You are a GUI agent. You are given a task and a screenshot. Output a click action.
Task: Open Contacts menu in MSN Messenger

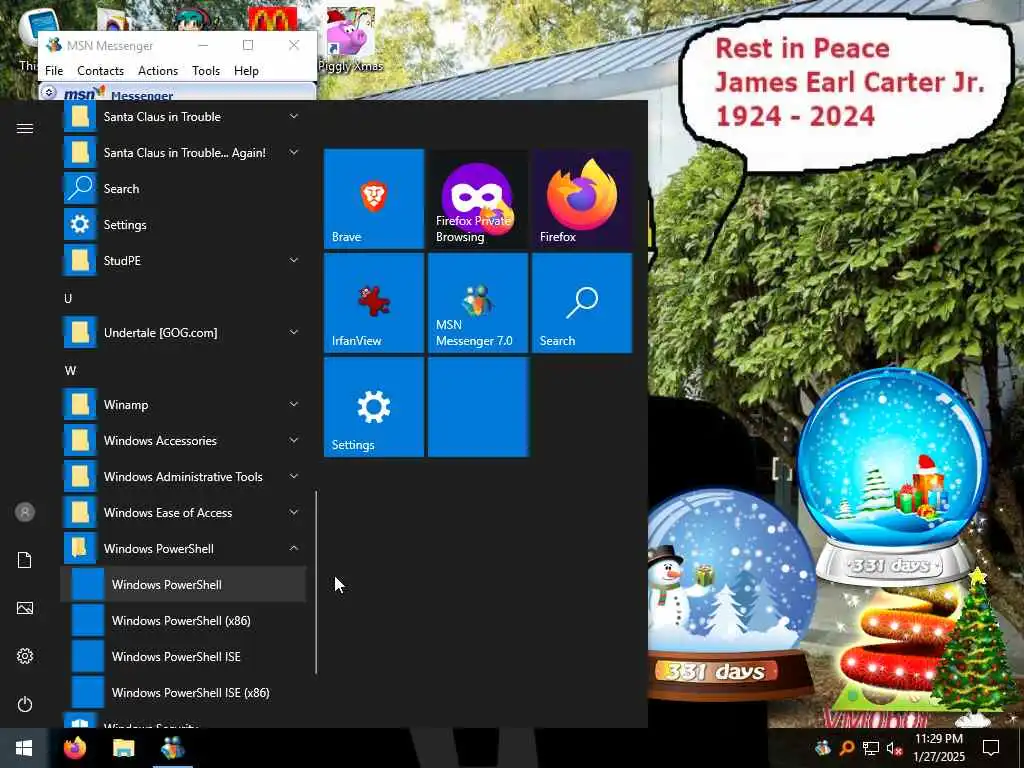[x=100, y=71]
